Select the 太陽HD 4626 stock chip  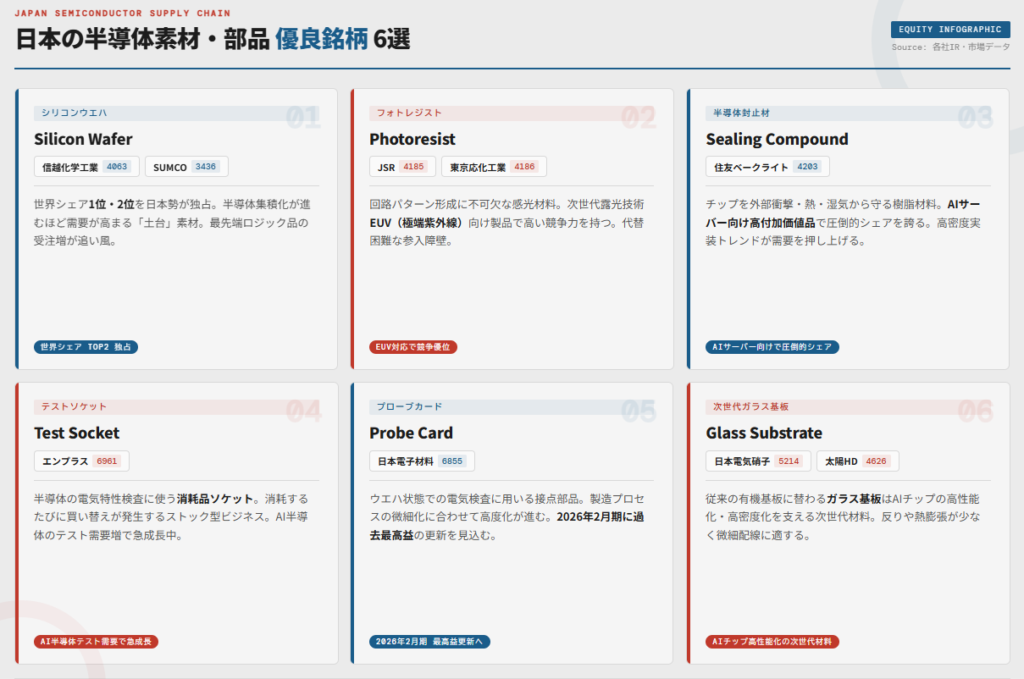pos(857,461)
